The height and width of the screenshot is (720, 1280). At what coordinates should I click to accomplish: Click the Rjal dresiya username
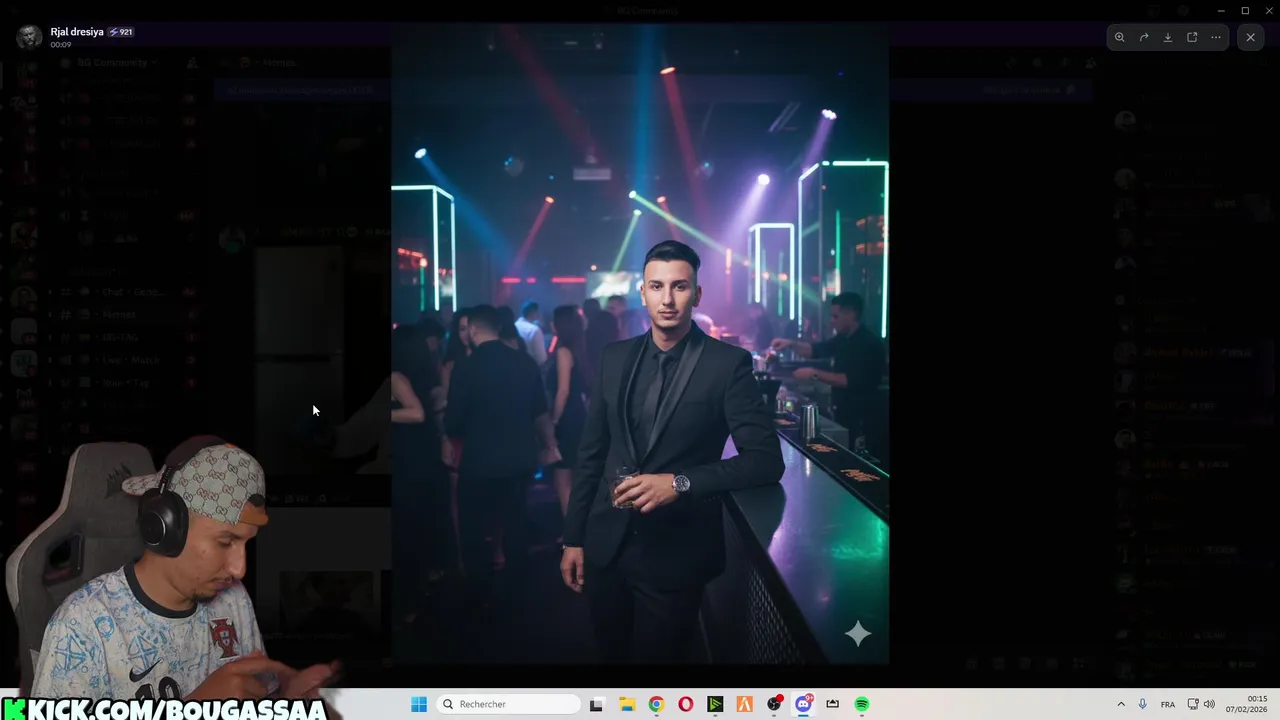pyautogui.click(x=77, y=32)
